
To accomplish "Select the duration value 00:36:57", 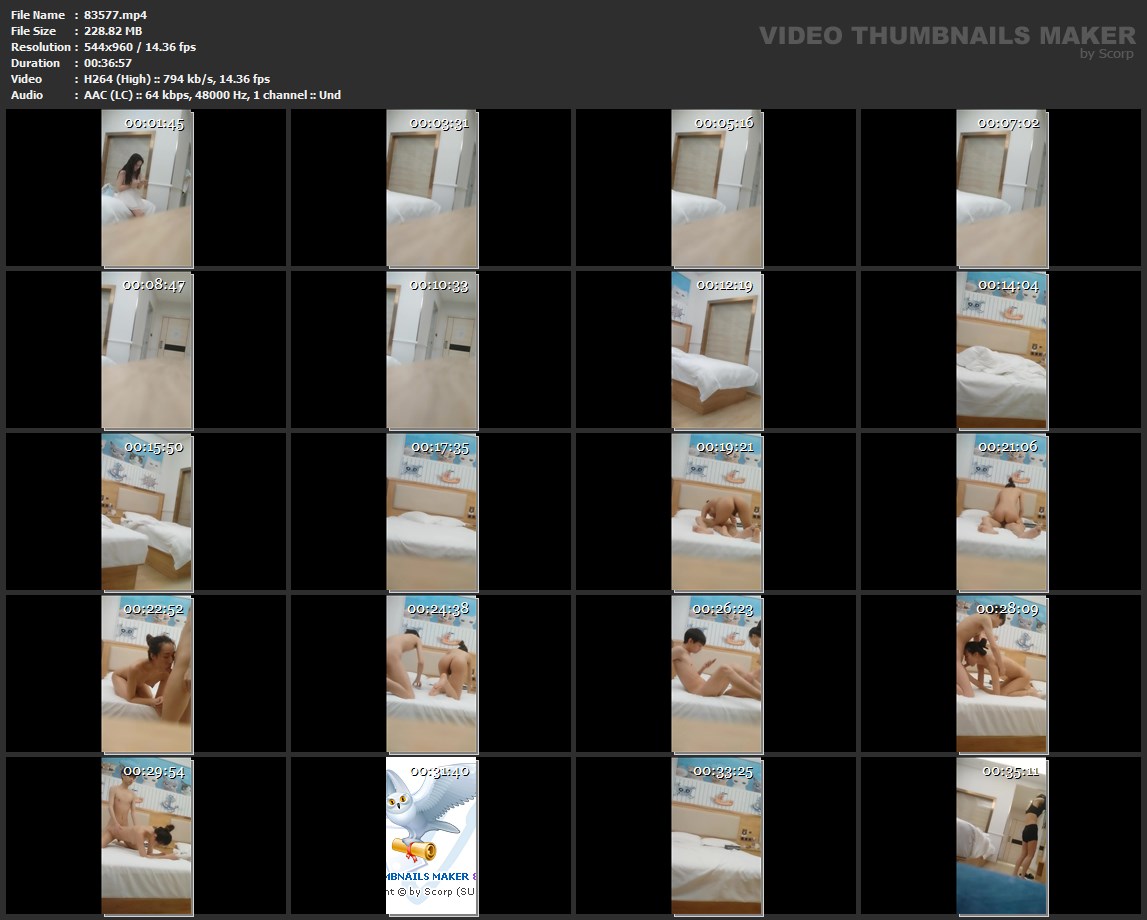I will click(x=108, y=63).
